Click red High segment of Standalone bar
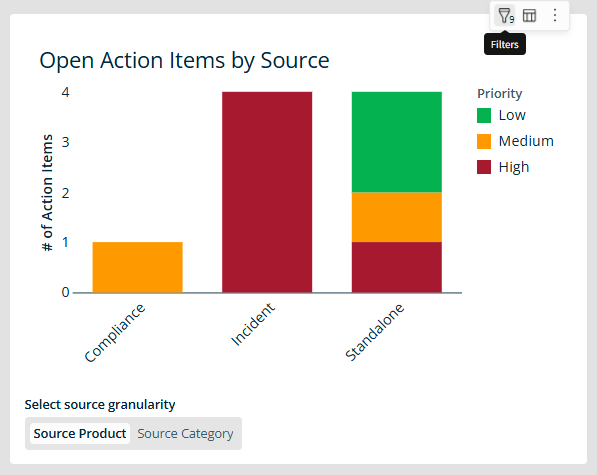 pos(397,267)
